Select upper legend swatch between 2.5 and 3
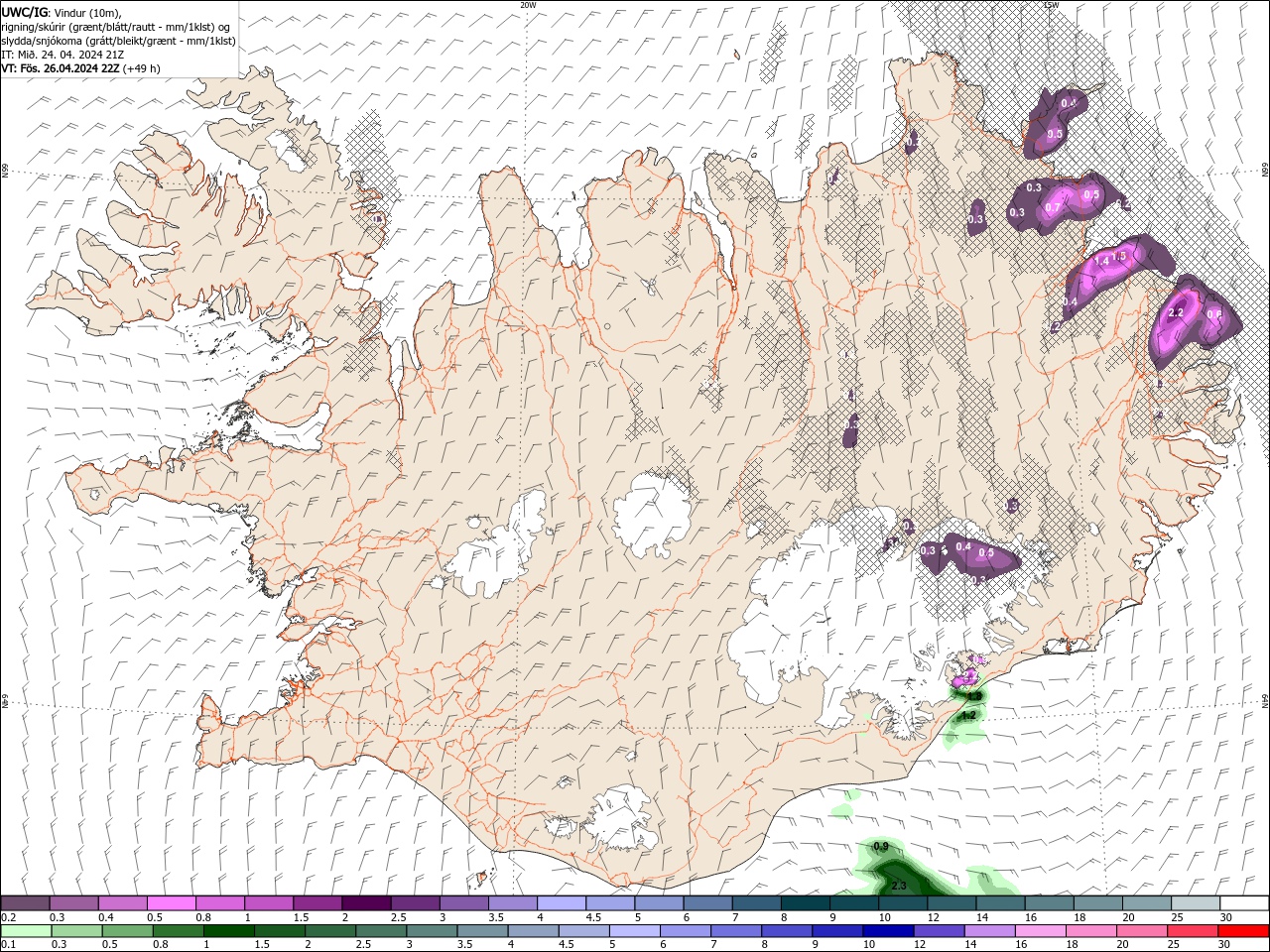 pos(415,903)
